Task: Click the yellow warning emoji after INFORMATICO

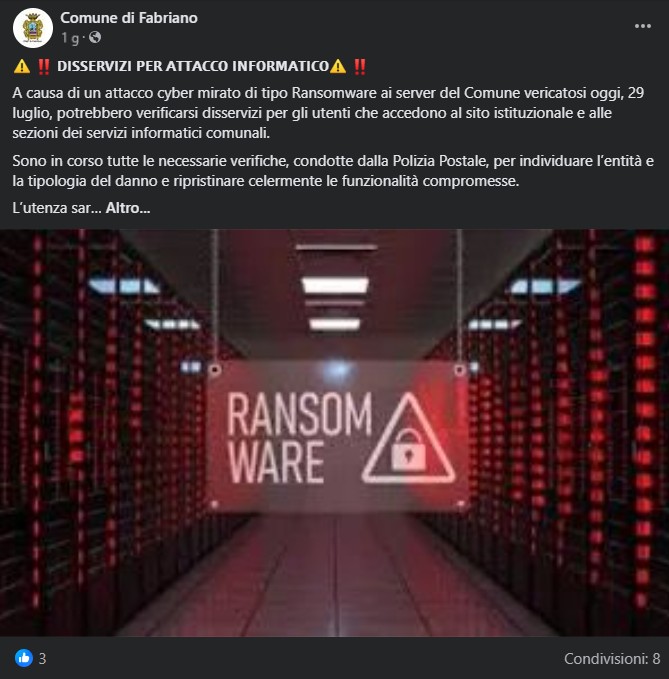Action: point(338,67)
